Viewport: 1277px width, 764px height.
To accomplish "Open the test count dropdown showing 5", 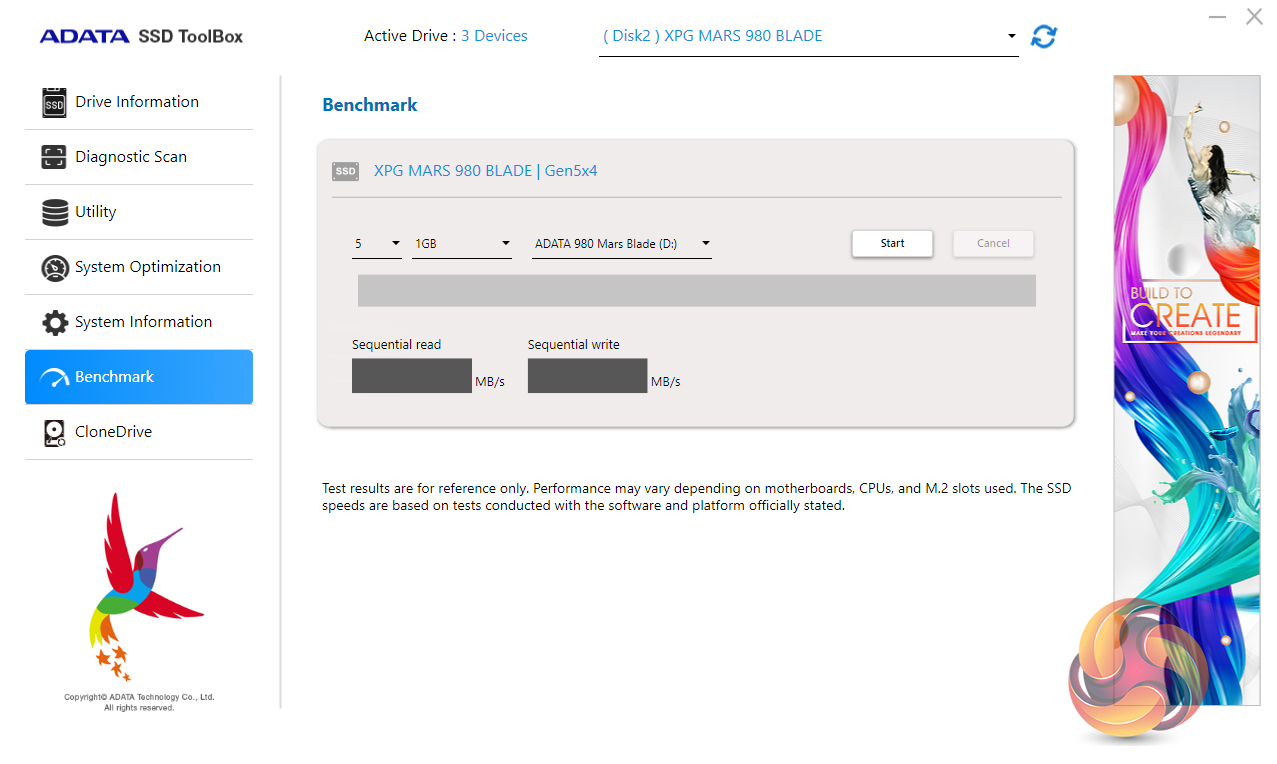I will coord(377,243).
